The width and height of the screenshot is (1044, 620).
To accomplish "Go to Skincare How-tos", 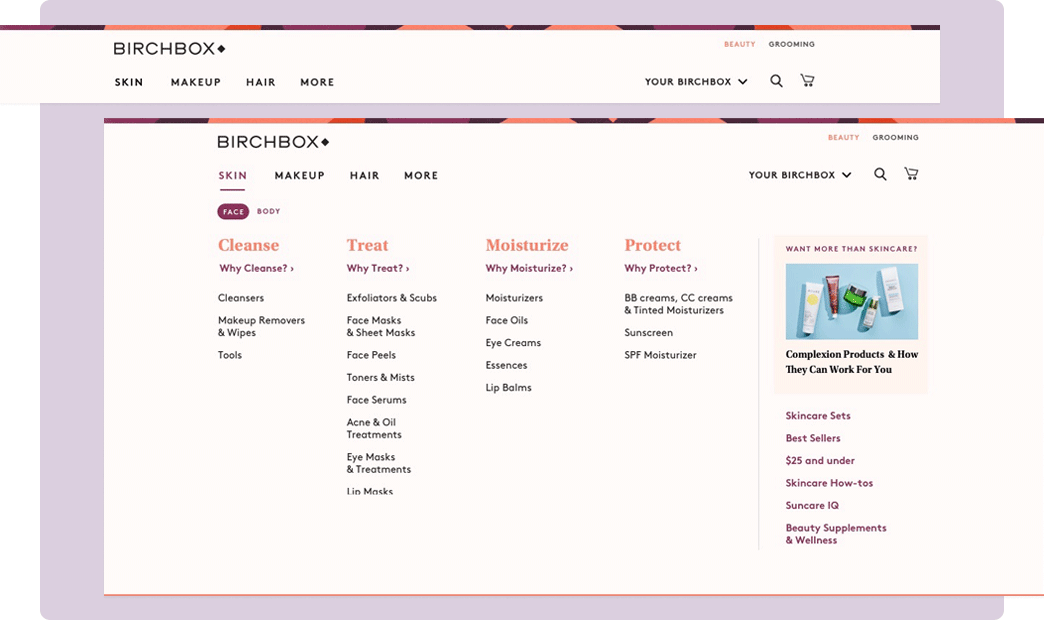I will (x=829, y=483).
